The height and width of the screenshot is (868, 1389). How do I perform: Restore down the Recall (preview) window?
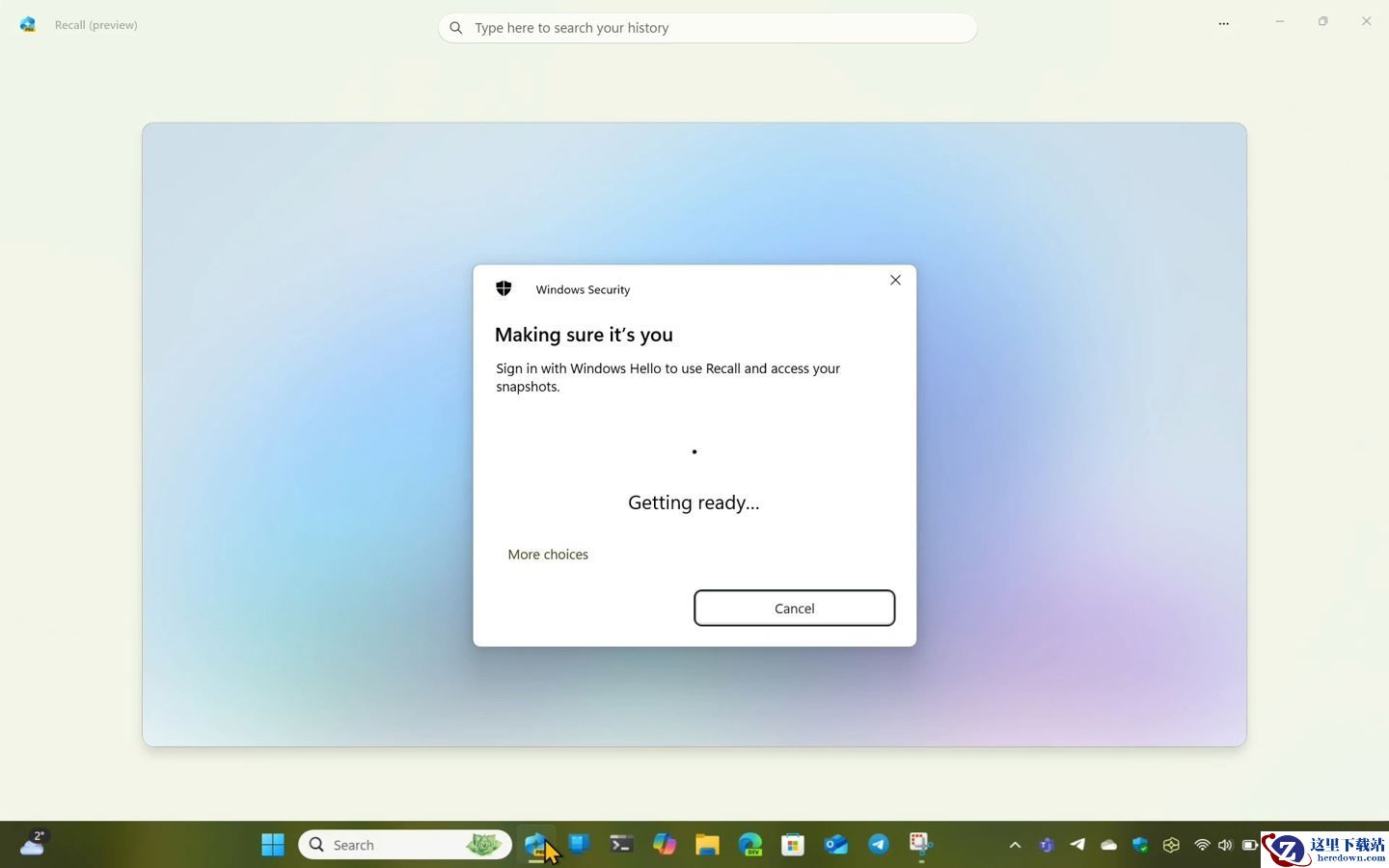[1322, 21]
